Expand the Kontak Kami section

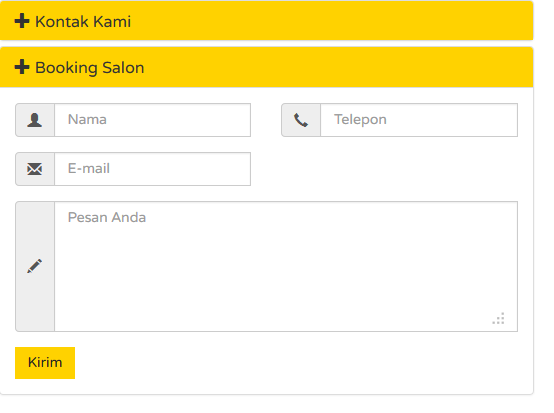point(266,21)
